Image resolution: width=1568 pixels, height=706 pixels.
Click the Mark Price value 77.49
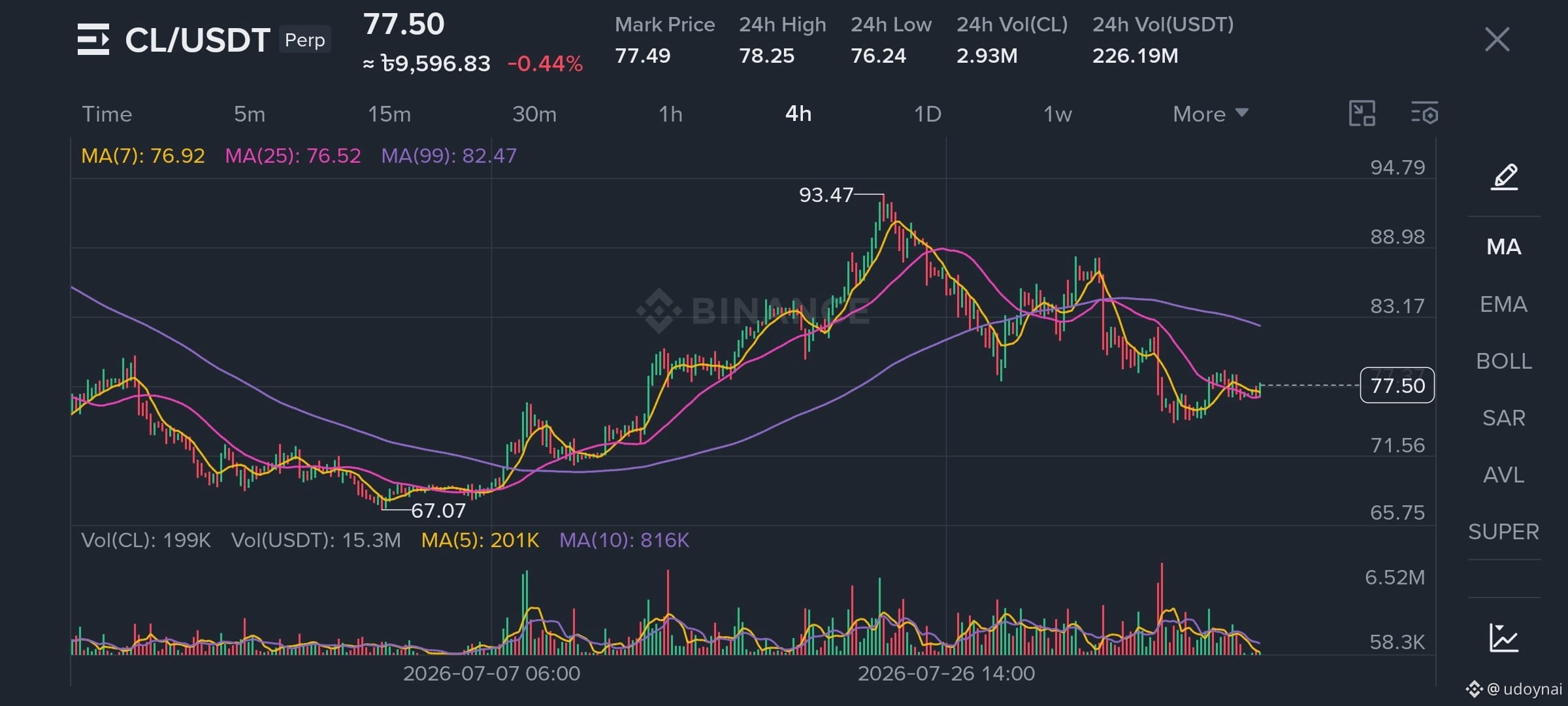pos(642,56)
